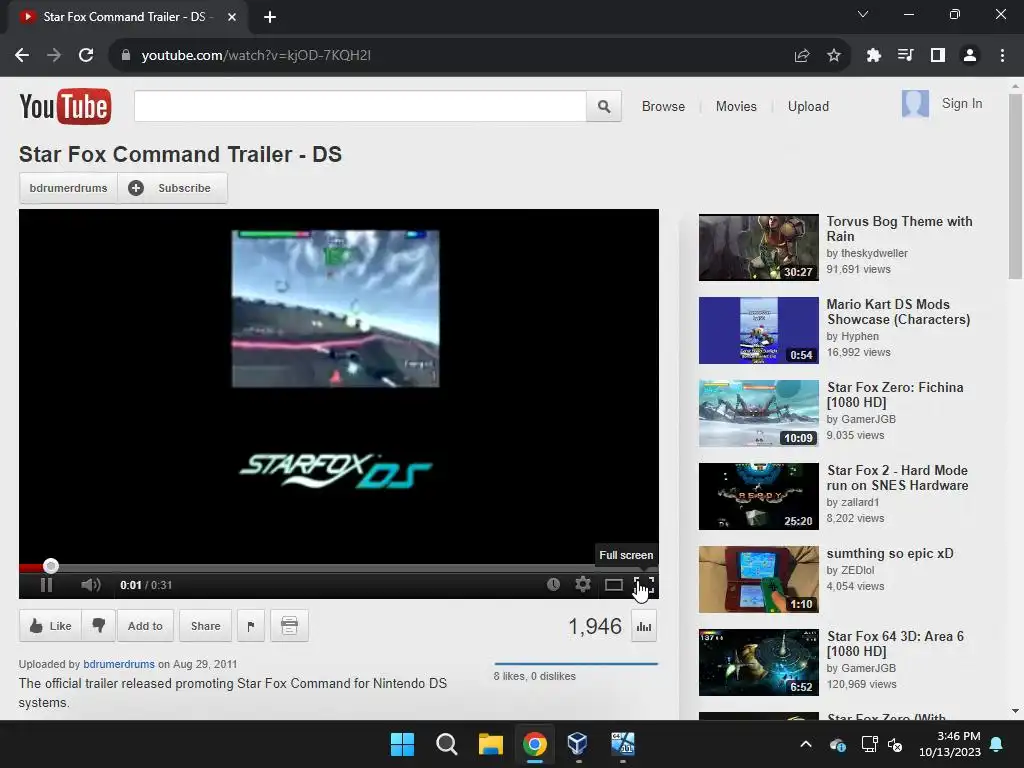Open Chrome extensions puzzle icon
This screenshot has width=1024, height=768.
[874, 56]
